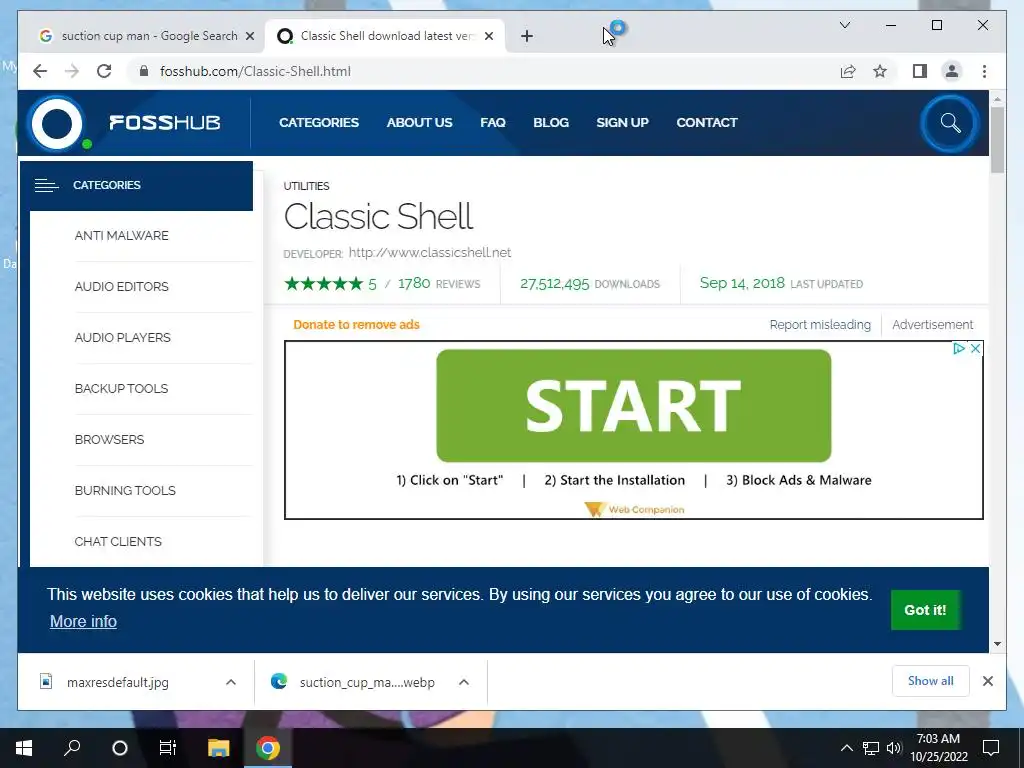Open the network tray icon
1024x768 pixels.
coord(871,748)
